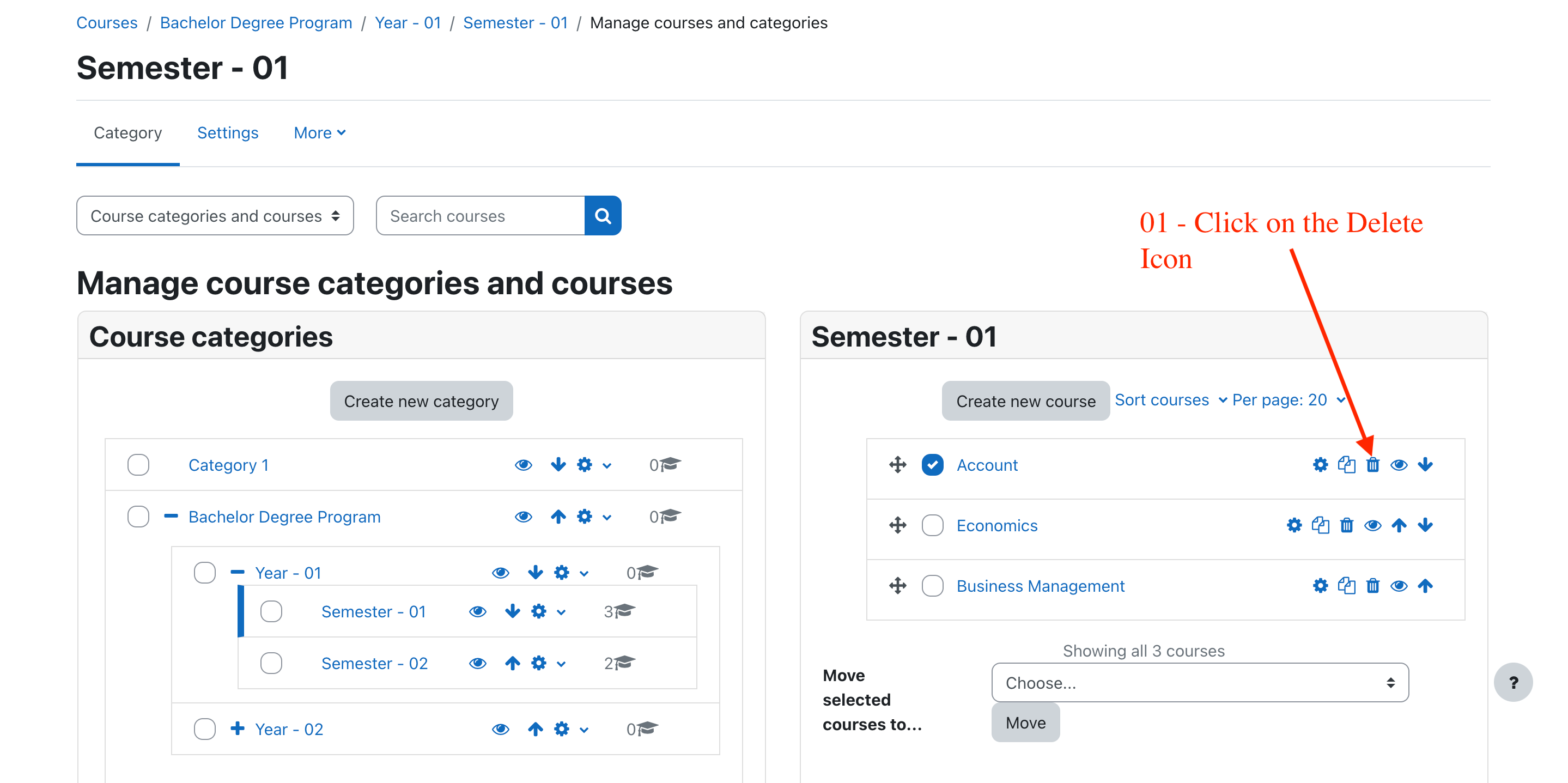
Task: Click delete trash icon for Account course
Action: (x=1372, y=465)
